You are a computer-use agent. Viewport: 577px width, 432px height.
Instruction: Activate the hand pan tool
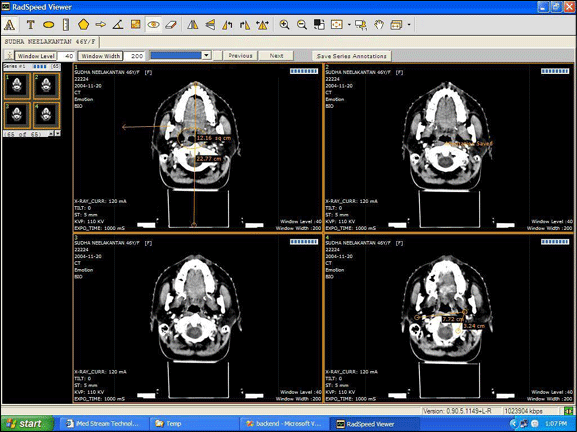point(379,25)
